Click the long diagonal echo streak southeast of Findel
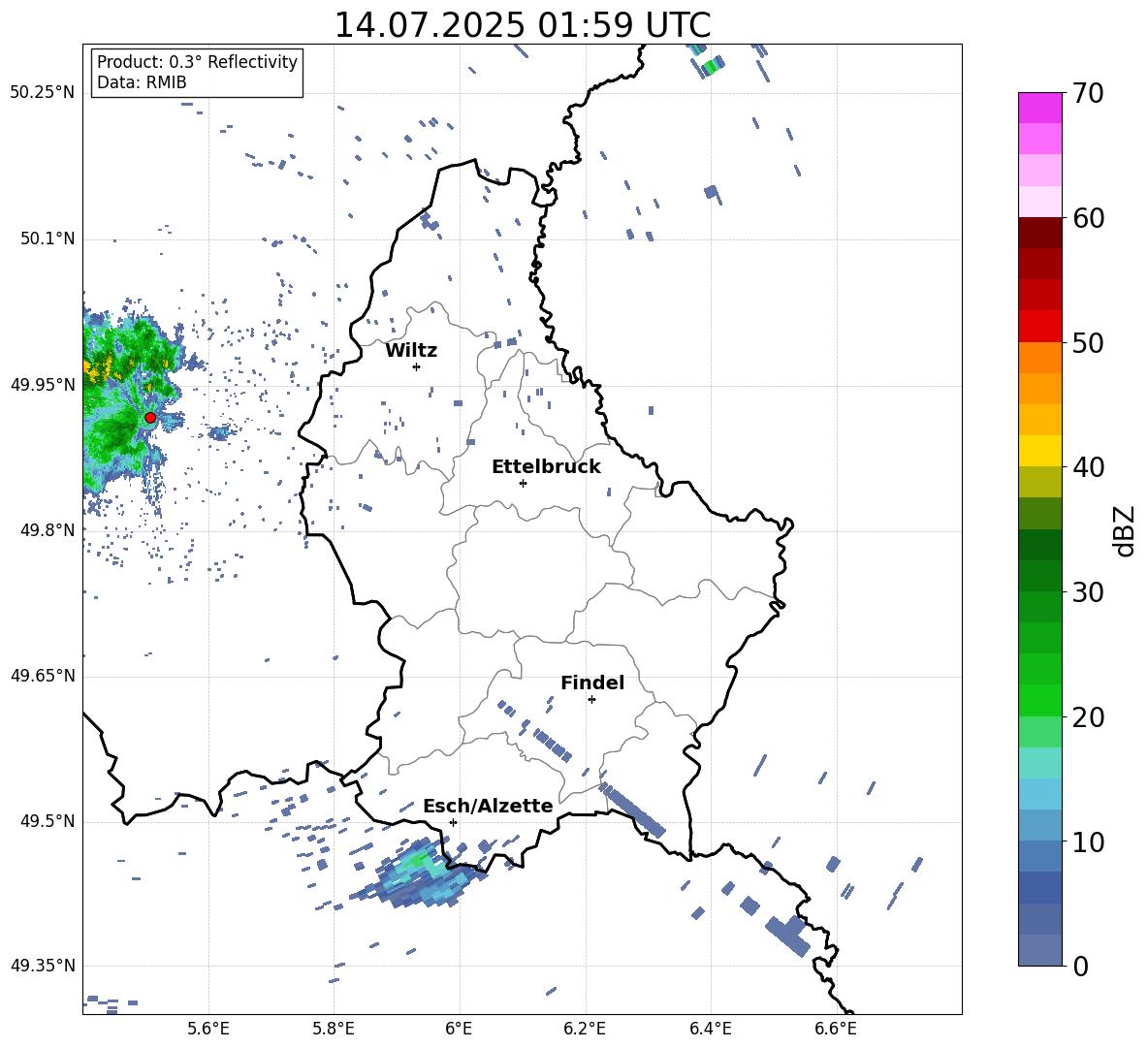Screen dimensions: 1148x1048 [x=632, y=810]
